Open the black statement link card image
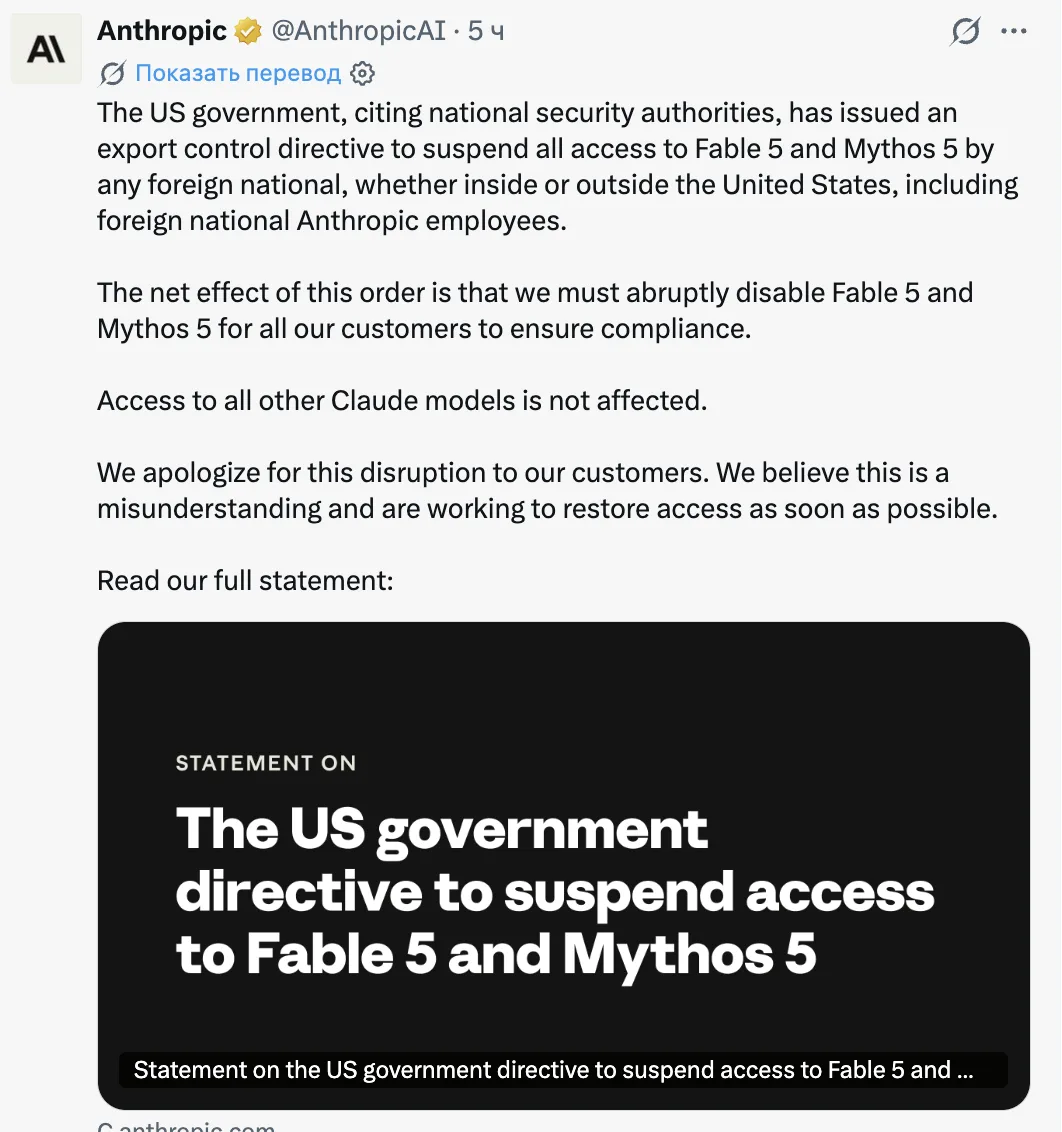 click(564, 866)
